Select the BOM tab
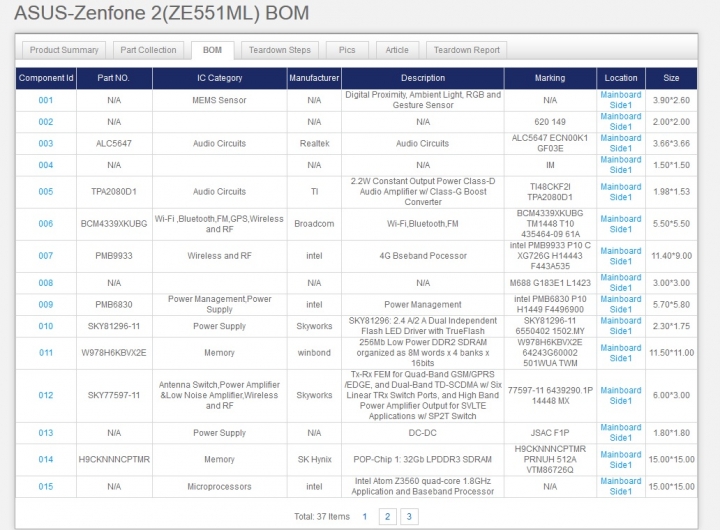Screen dimensions: 720x530 pyautogui.click(x=212, y=50)
